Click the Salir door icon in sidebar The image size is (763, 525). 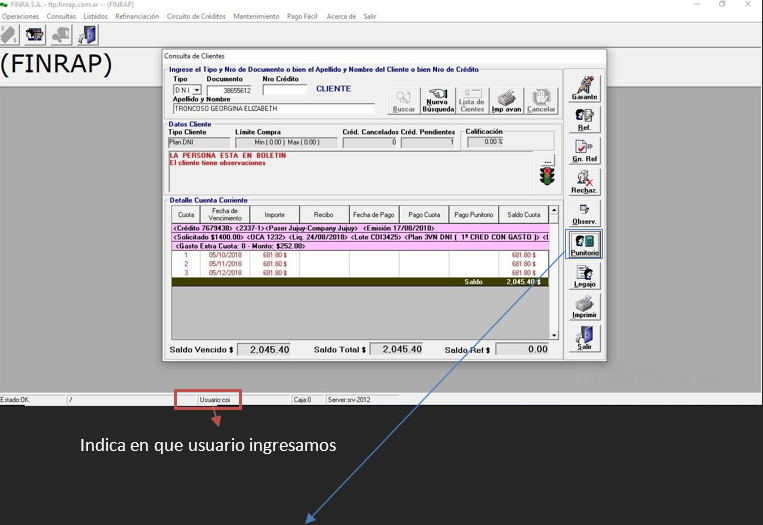click(x=584, y=338)
